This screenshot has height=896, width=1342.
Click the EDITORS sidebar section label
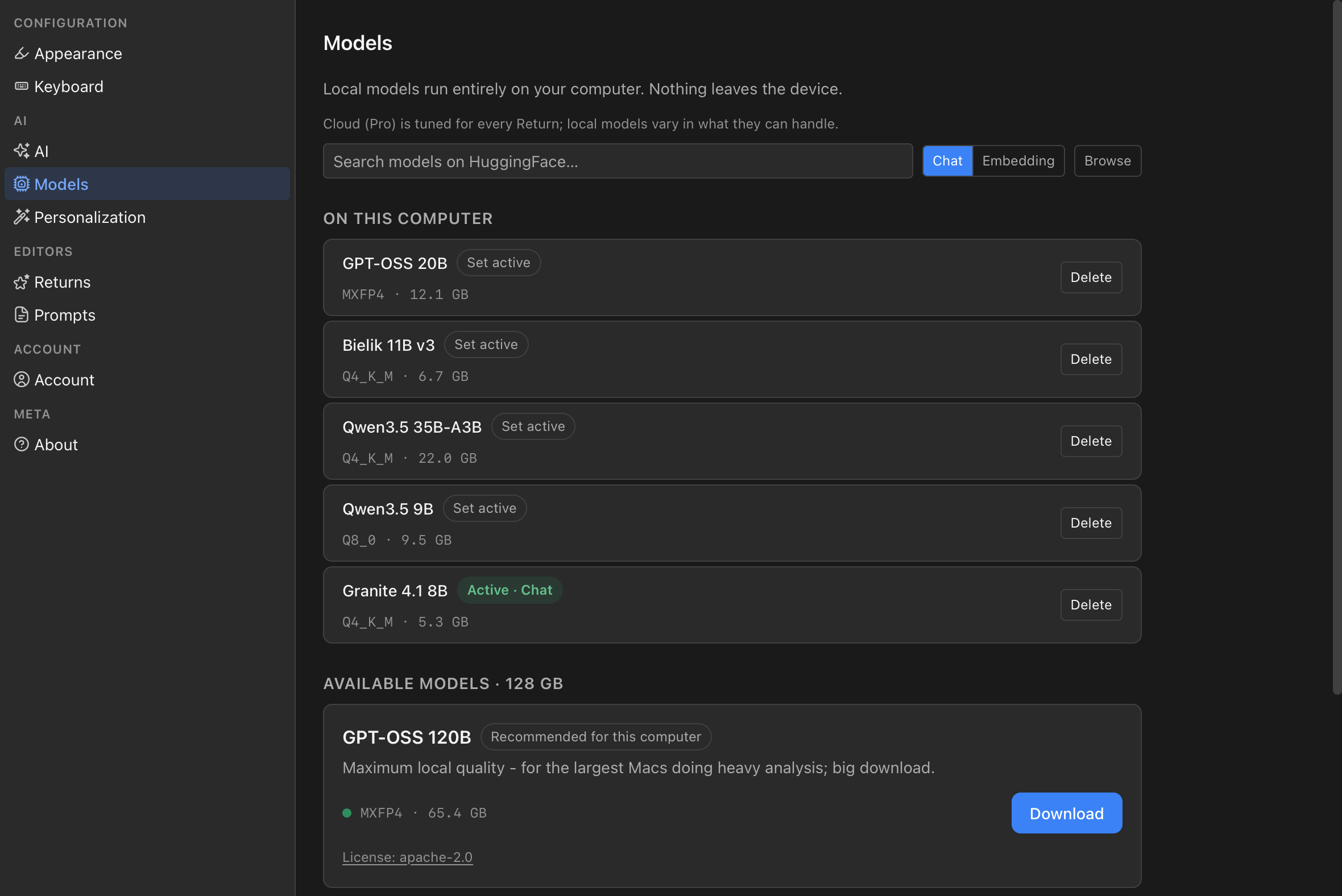click(43, 251)
